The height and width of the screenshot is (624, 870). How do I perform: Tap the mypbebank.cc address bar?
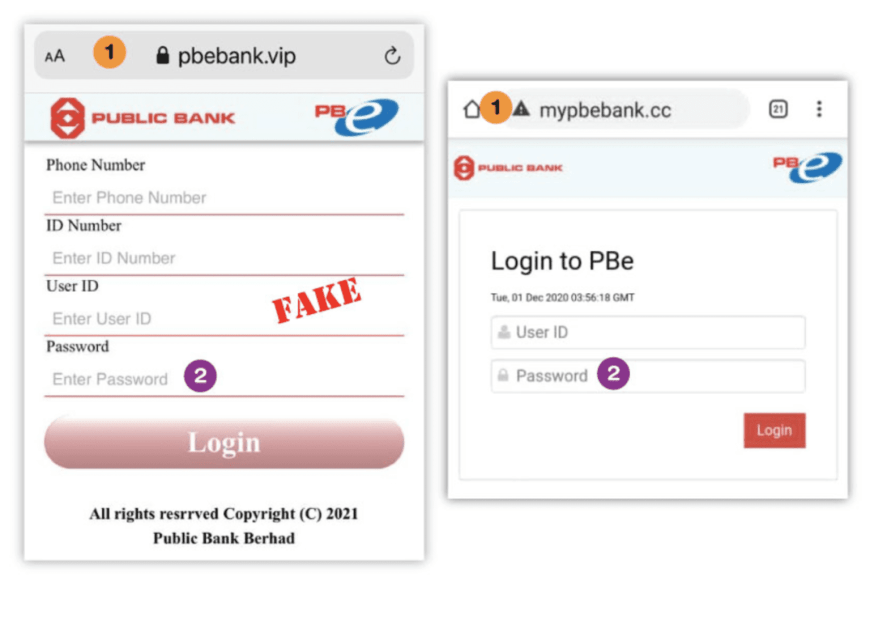click(625, 109)
